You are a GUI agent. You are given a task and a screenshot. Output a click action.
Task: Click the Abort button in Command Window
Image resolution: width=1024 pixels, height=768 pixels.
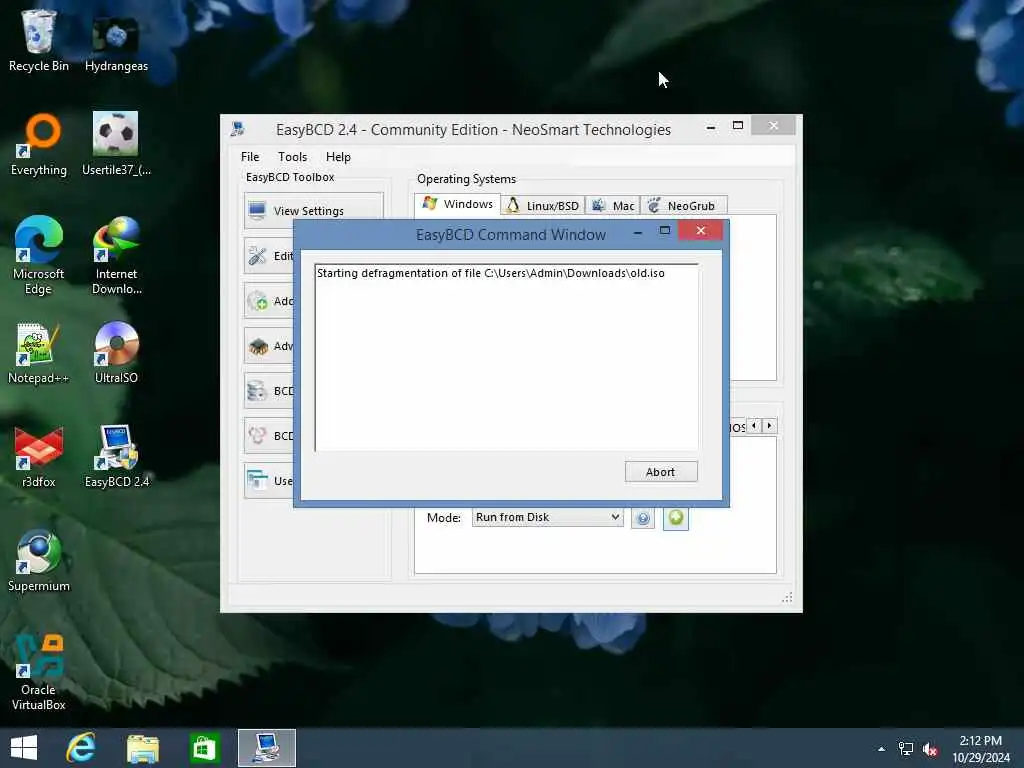661,472
